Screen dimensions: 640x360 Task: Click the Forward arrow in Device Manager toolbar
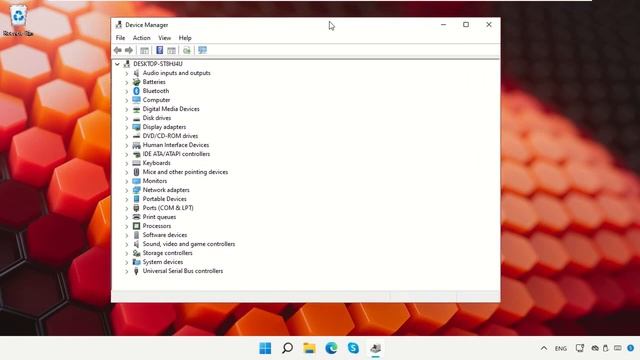tap(129, 50)
